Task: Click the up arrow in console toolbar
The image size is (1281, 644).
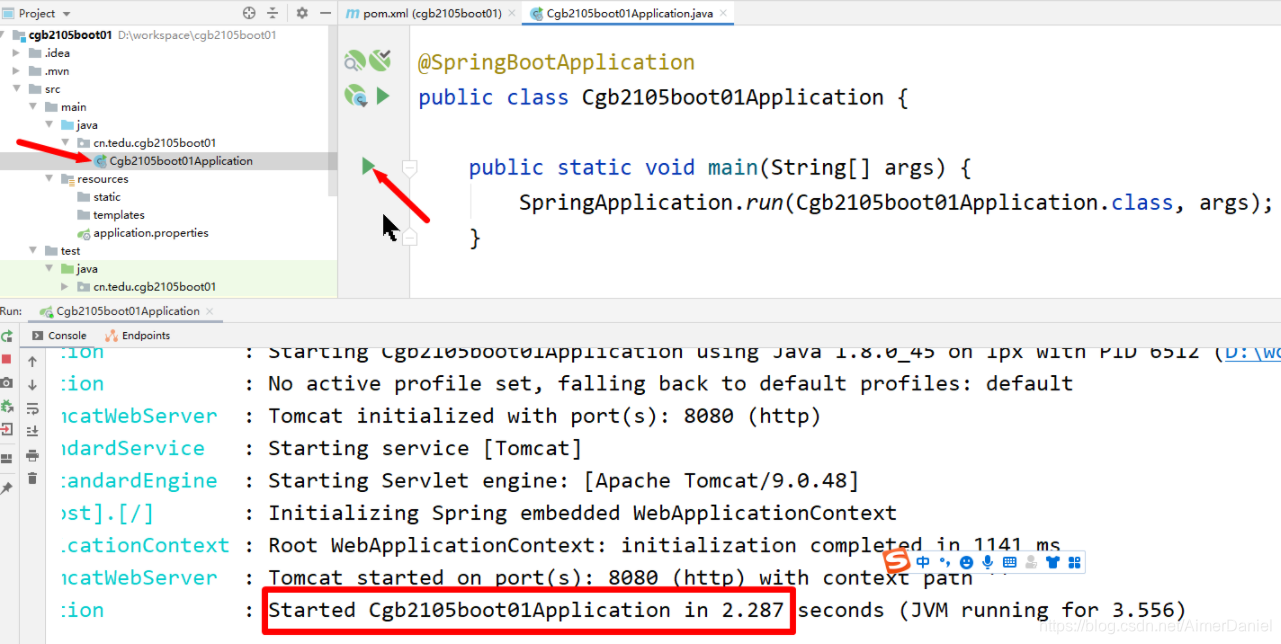Action: (32, 361)
